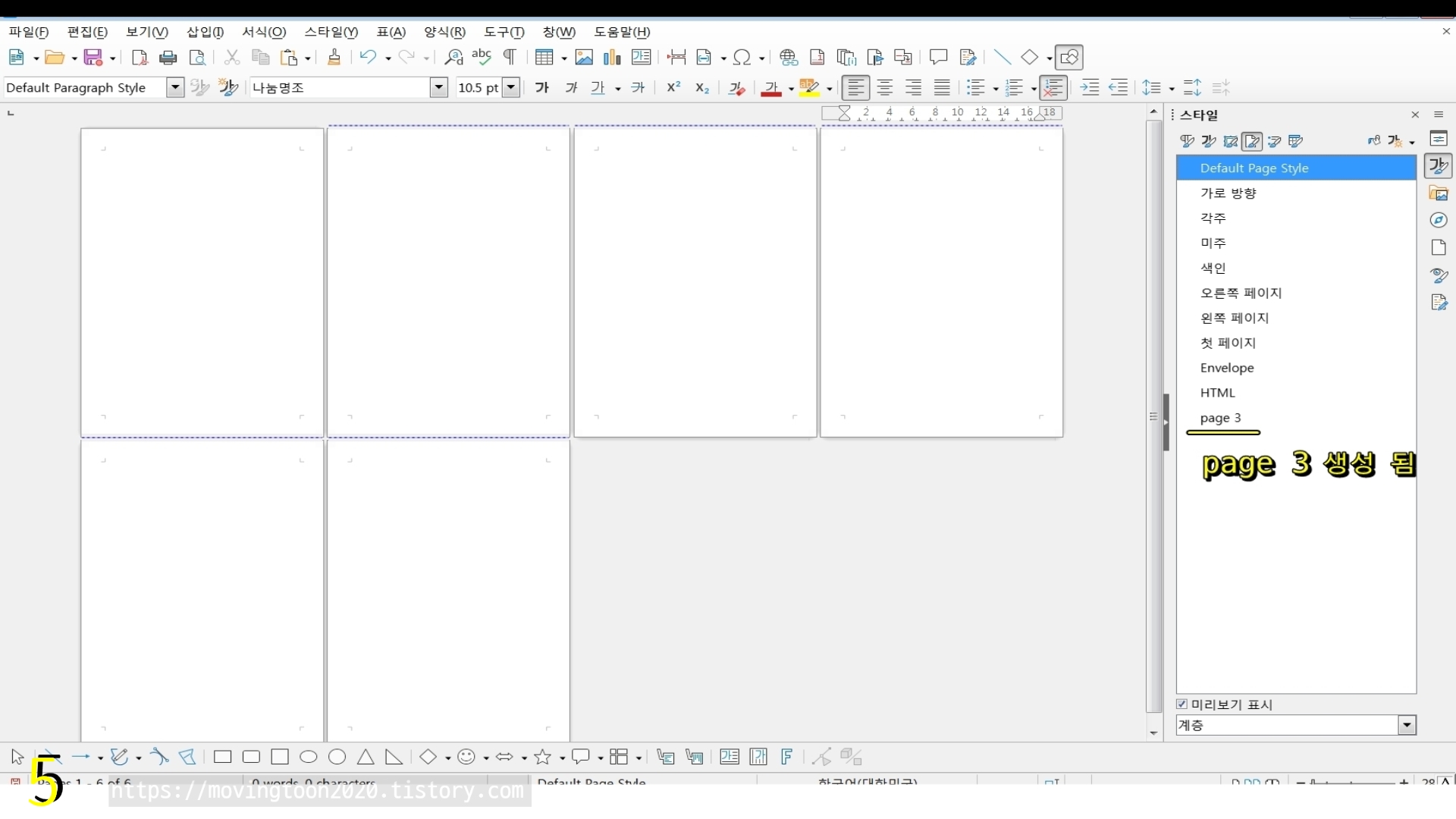The image size is (1456, 819).
Task: Open font size 10.5 pt dropdown
Action: pyautogui.click(x=511, y=88)
